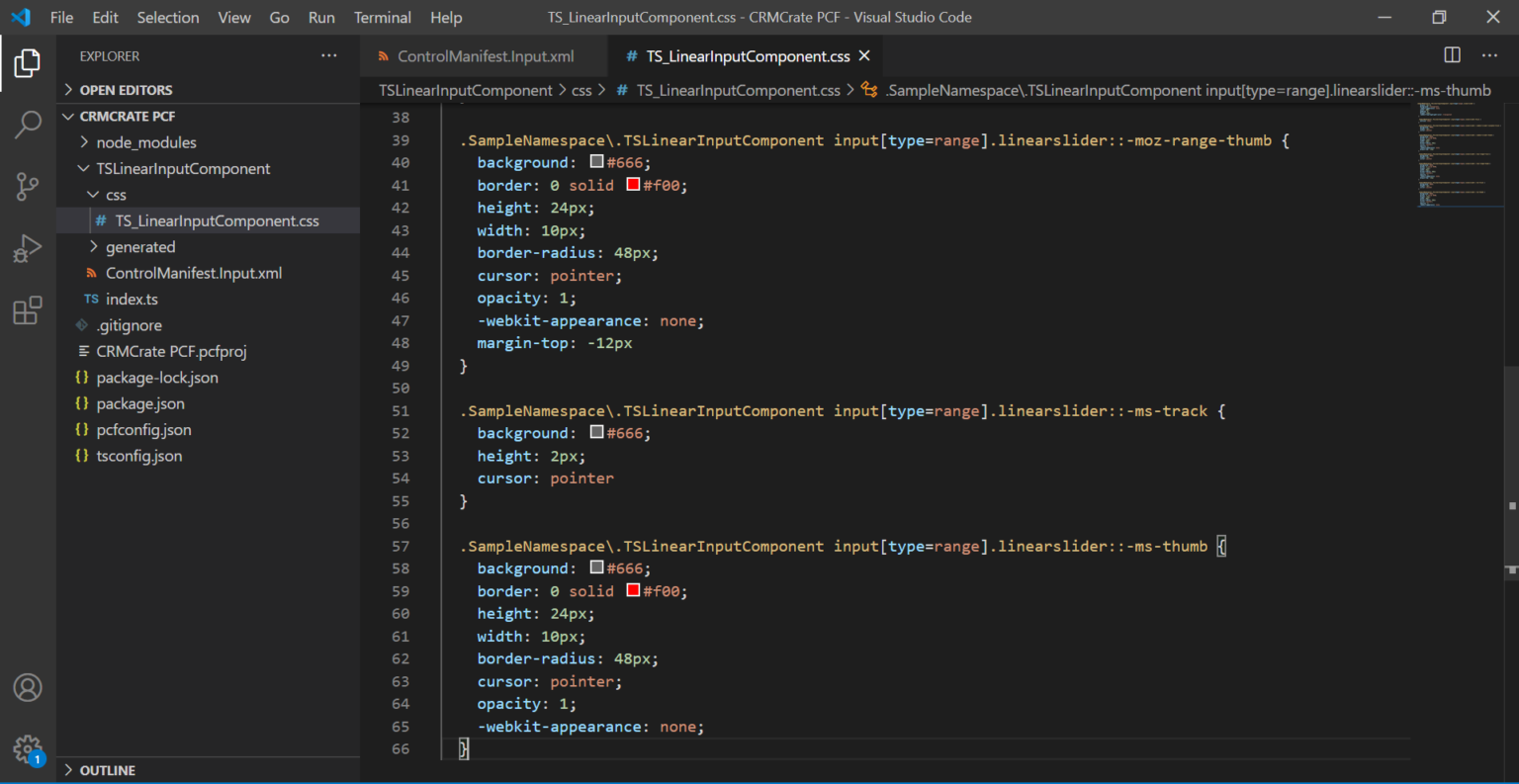Viewport: 1519px width, 784px height.
Task: Open the Accounts icon in activity bar
Action: point(27,687)
